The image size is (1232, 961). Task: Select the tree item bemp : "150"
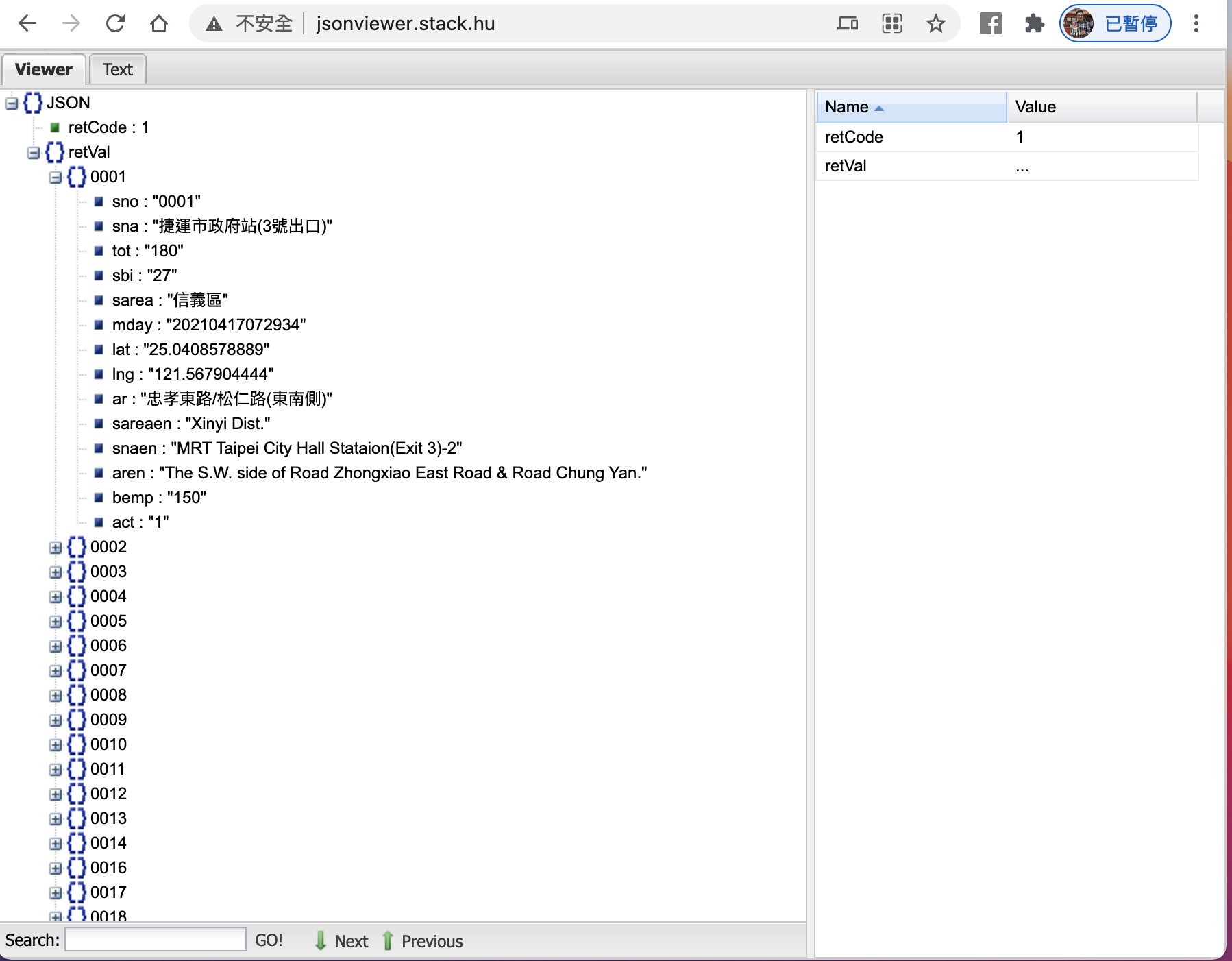(x=159, y=498)
